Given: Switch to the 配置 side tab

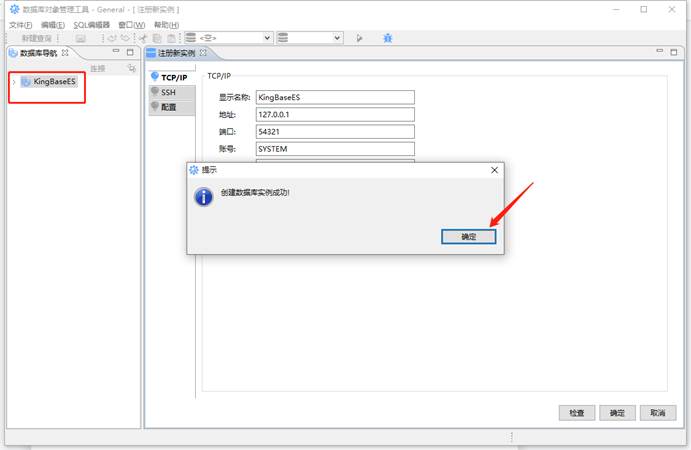Looking at the screenshot, I should pyautogui.click(x=172, y=107).
